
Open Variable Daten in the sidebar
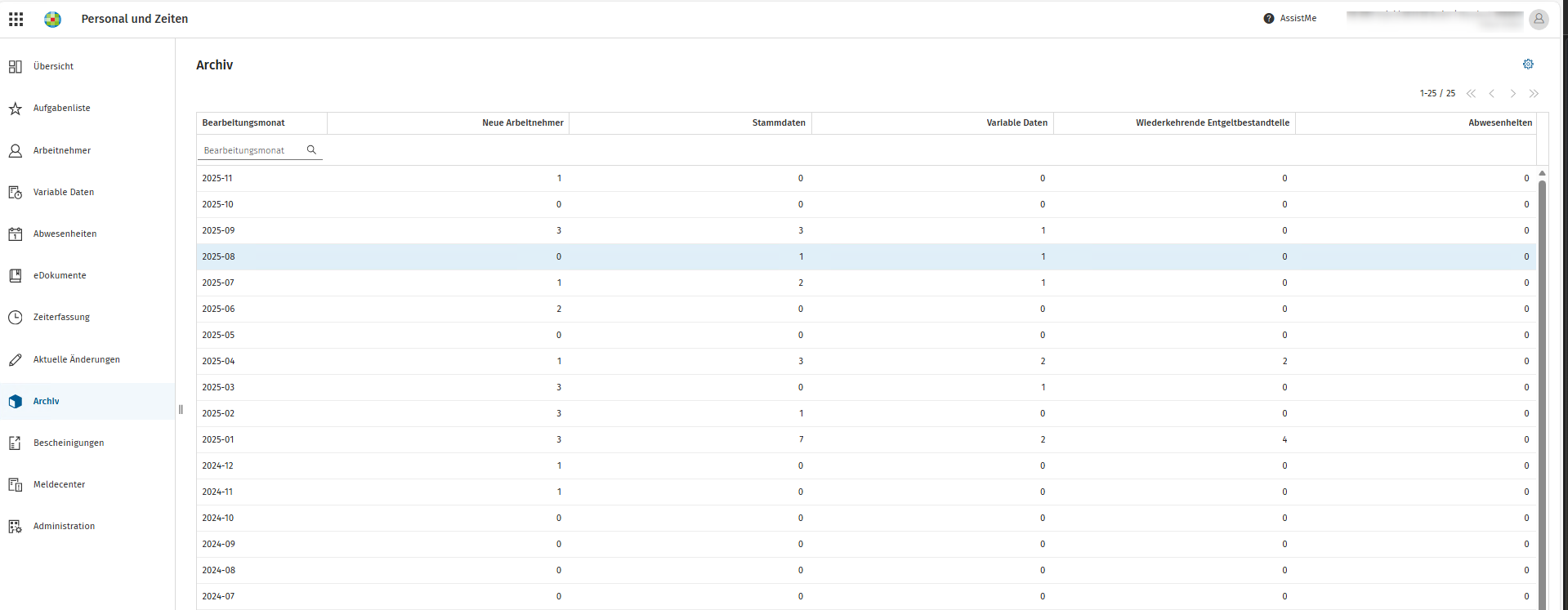[x=64, y=192]
